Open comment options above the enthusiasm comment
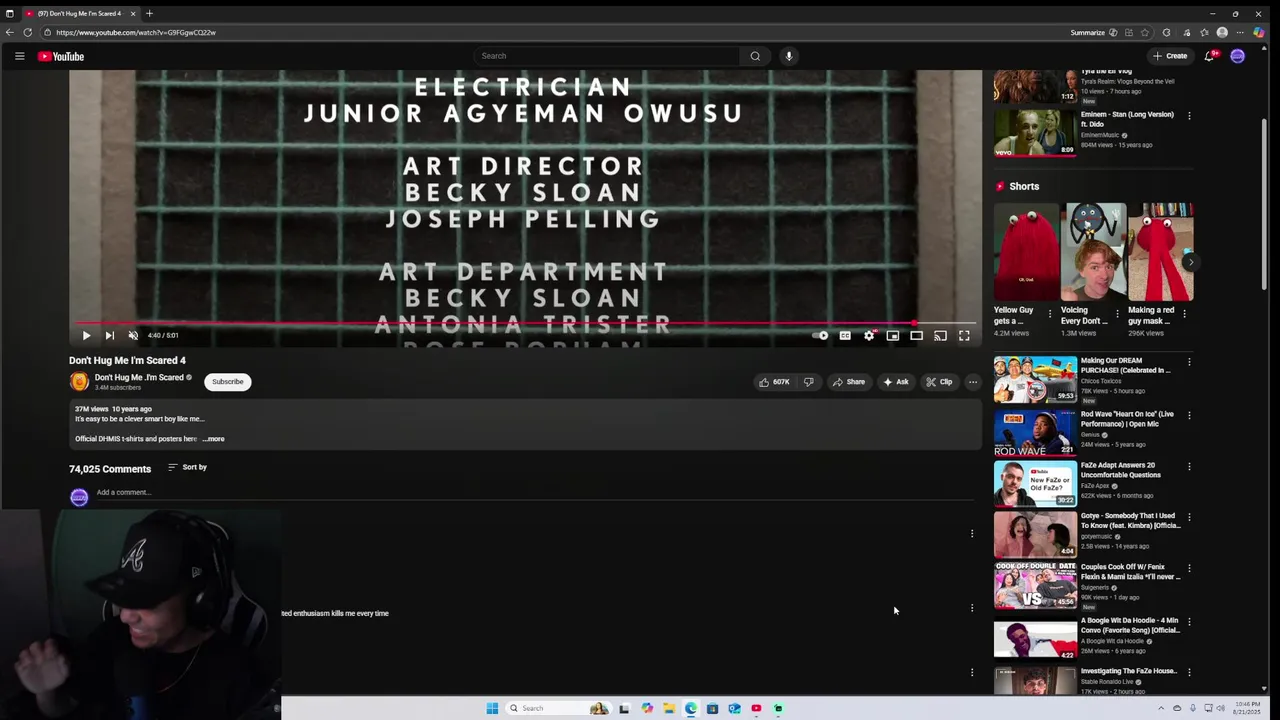The image size is (1280, 720). coord(972,534)
